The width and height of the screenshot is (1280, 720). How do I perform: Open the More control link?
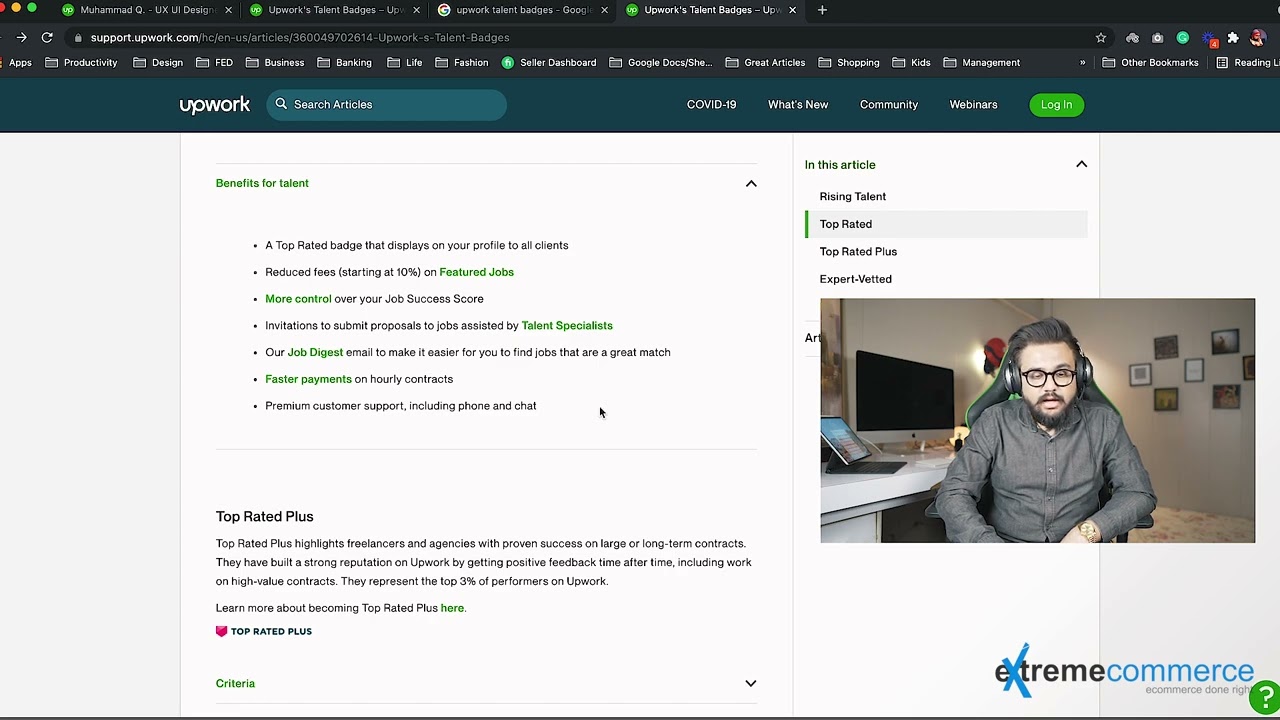(298, 299)
